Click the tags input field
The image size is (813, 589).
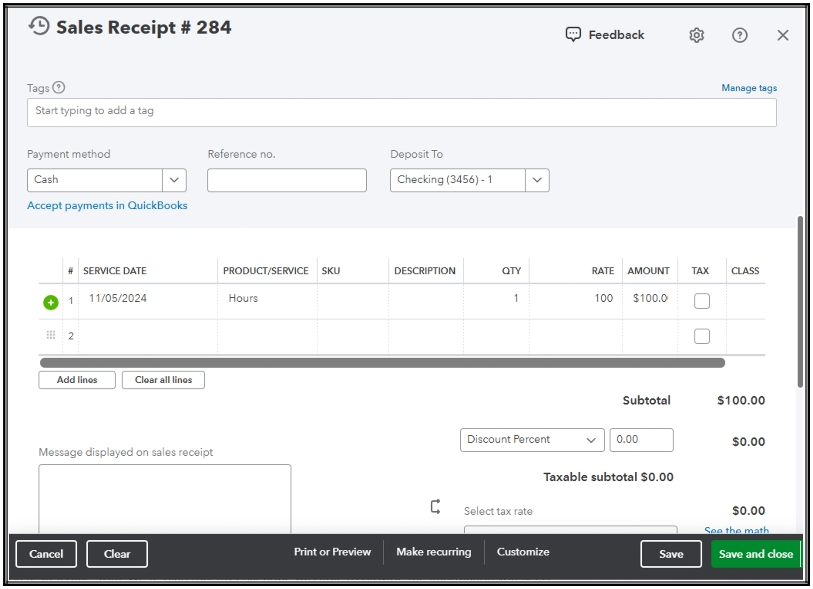click(x=400, y=111)
